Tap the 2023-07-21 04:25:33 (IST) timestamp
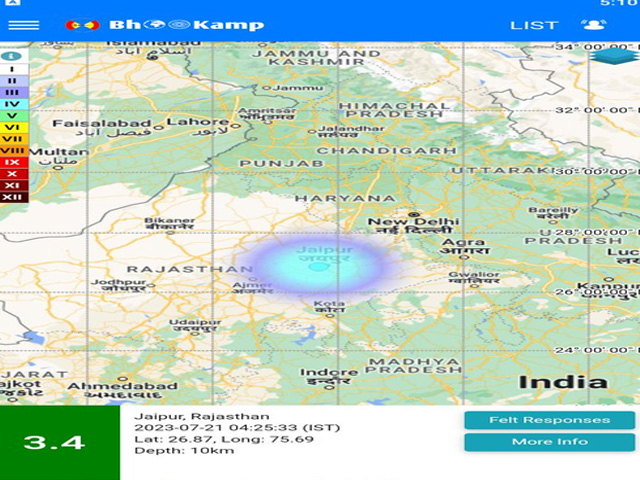This screenshot has height=480, width=640. (237, 428)
